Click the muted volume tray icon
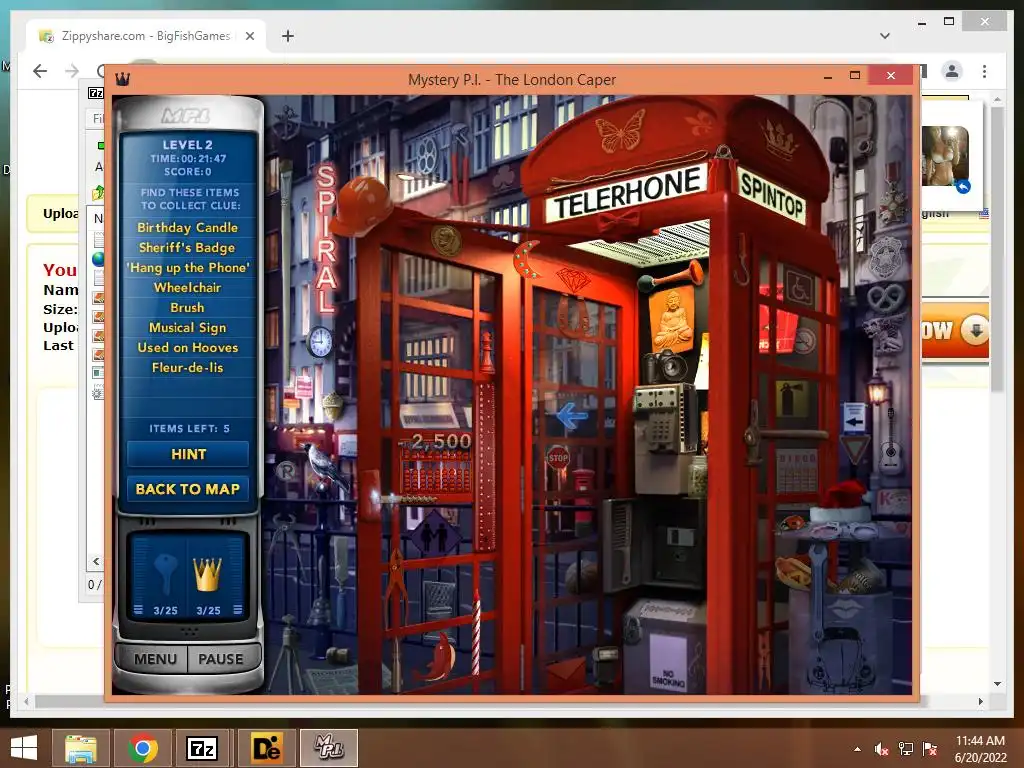The image size is (1024, 768). click(x=882, y=749)
